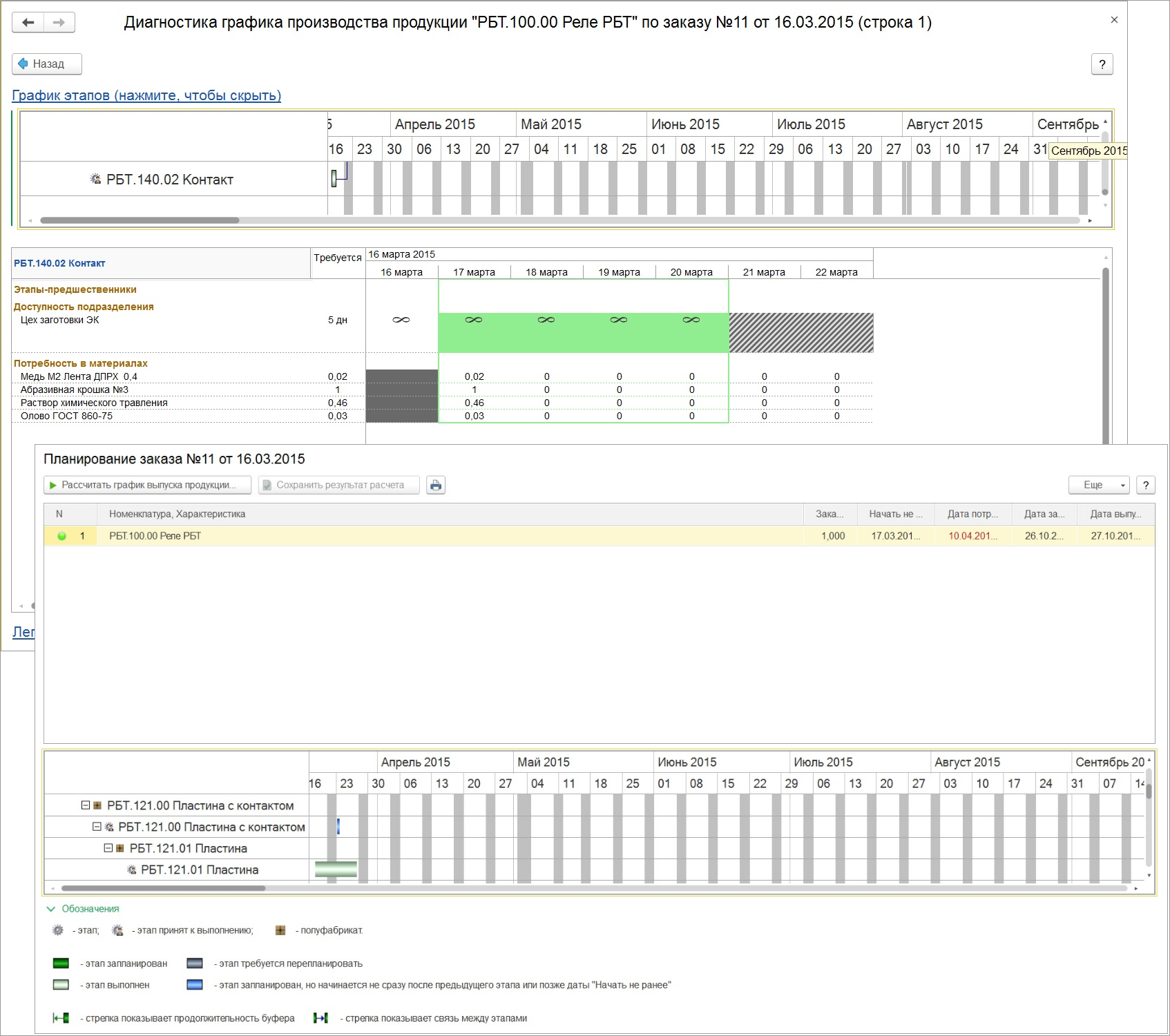Click the Назад button
This screenshot has height=1036, width=1170.
[47, 64]
